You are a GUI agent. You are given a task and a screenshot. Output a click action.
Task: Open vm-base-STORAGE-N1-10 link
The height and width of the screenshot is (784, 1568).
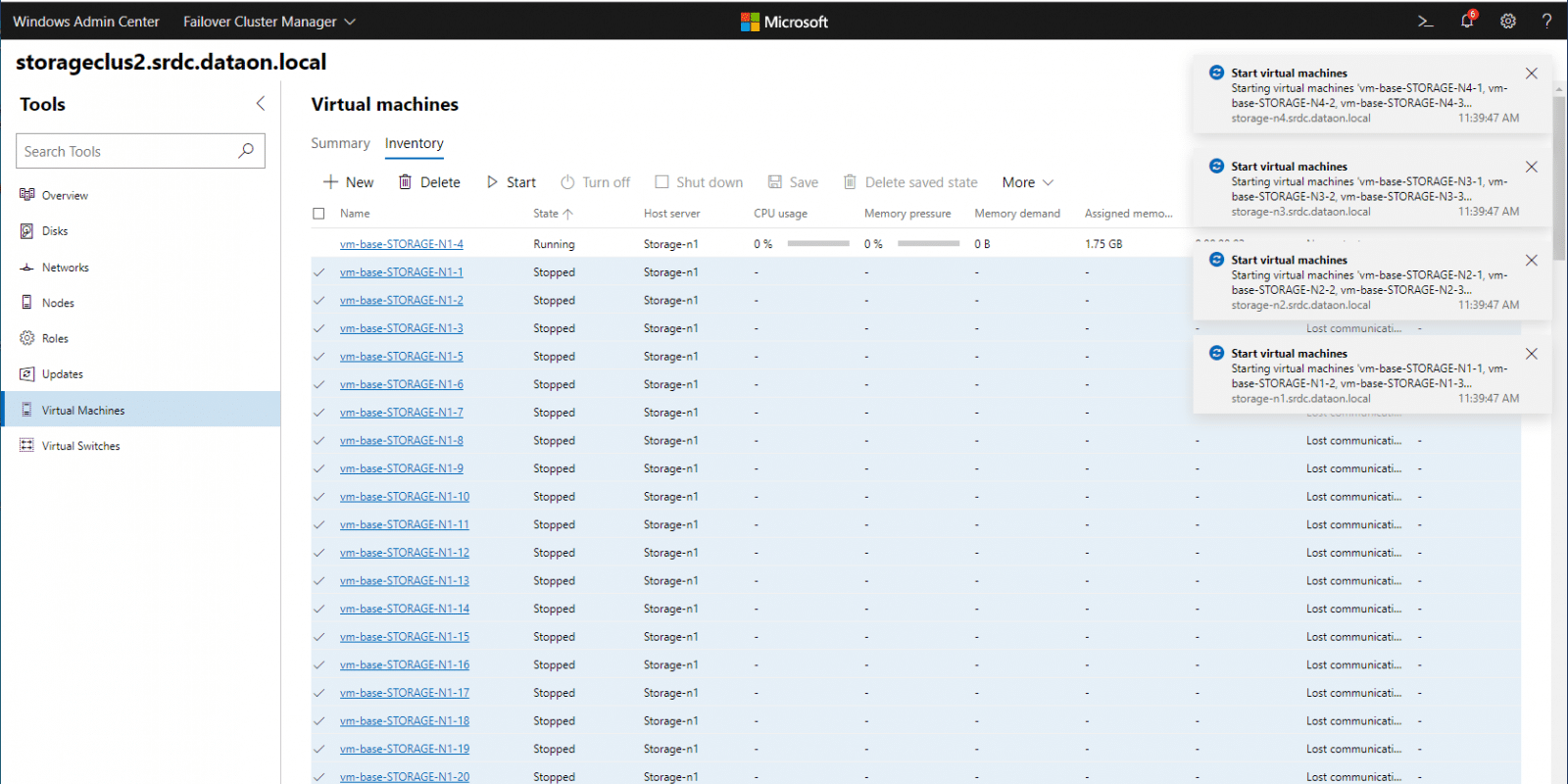405,497
